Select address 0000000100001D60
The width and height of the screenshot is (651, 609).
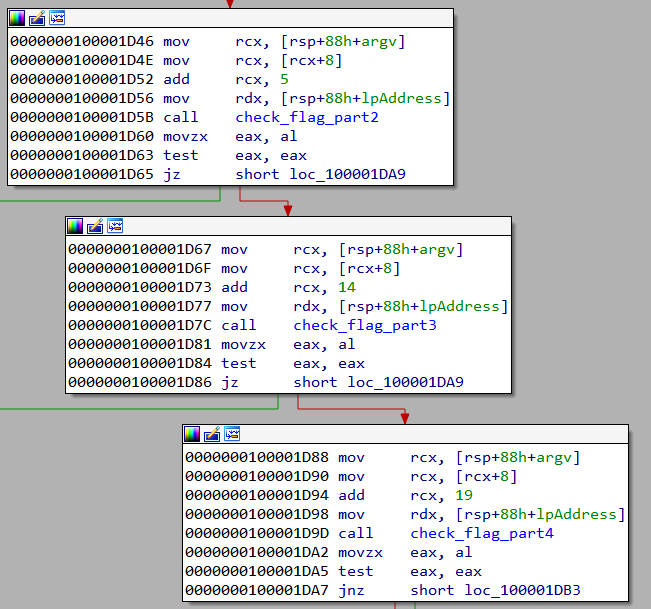82,137
